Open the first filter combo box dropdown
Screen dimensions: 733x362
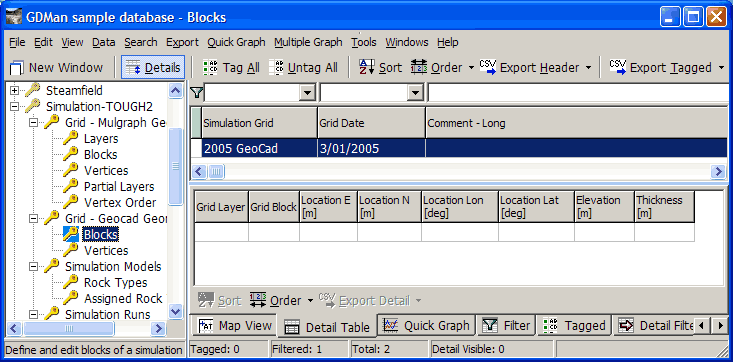coord(307,93)
